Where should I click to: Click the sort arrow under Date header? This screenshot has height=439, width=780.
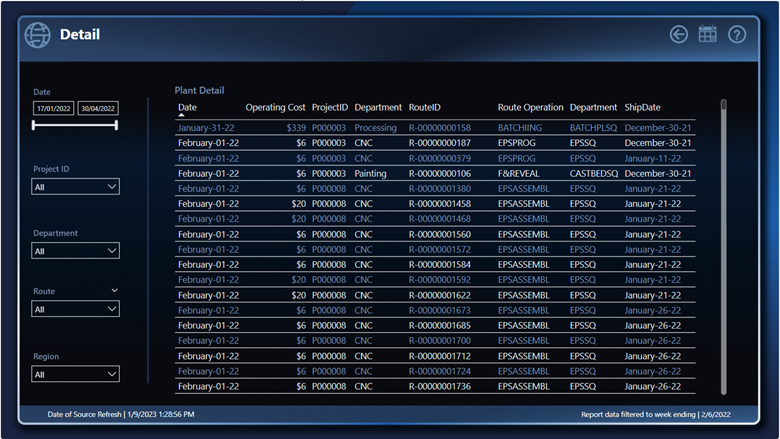pyautogui.click(x=181, y=116)
